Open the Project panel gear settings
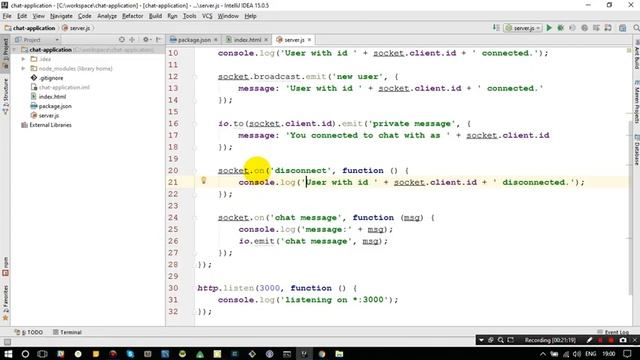Screen dimensions: 640x360 click(146, 40)
